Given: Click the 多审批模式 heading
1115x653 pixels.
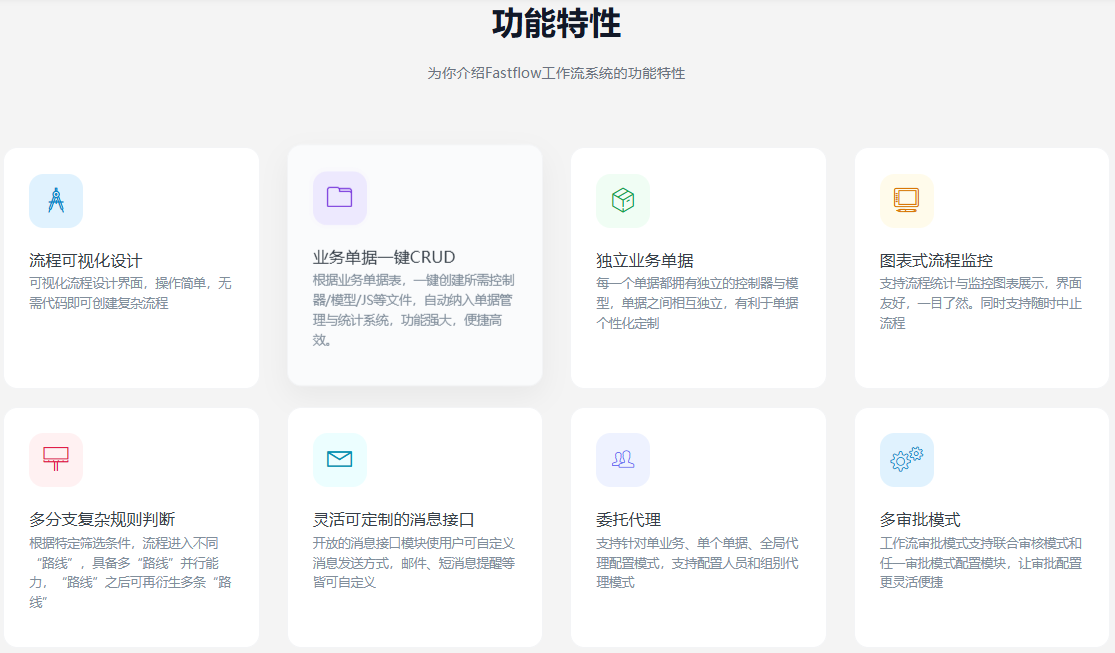Looking at the screenshot, I should click(x=920, y=520).
